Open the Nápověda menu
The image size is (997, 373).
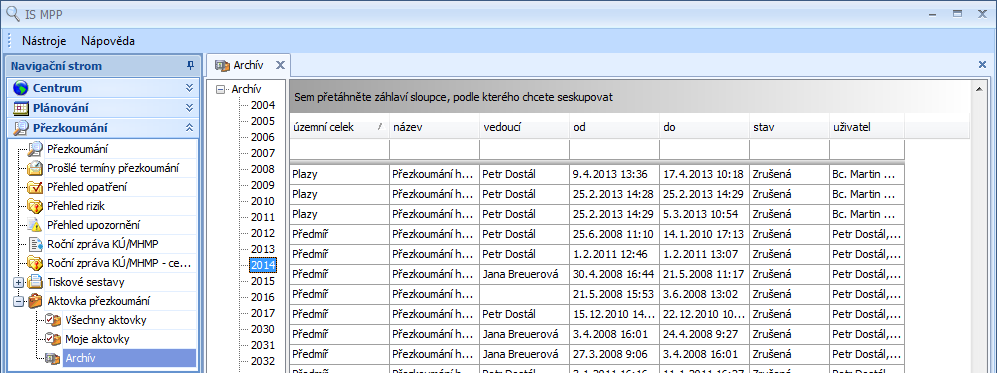[108, 41]
